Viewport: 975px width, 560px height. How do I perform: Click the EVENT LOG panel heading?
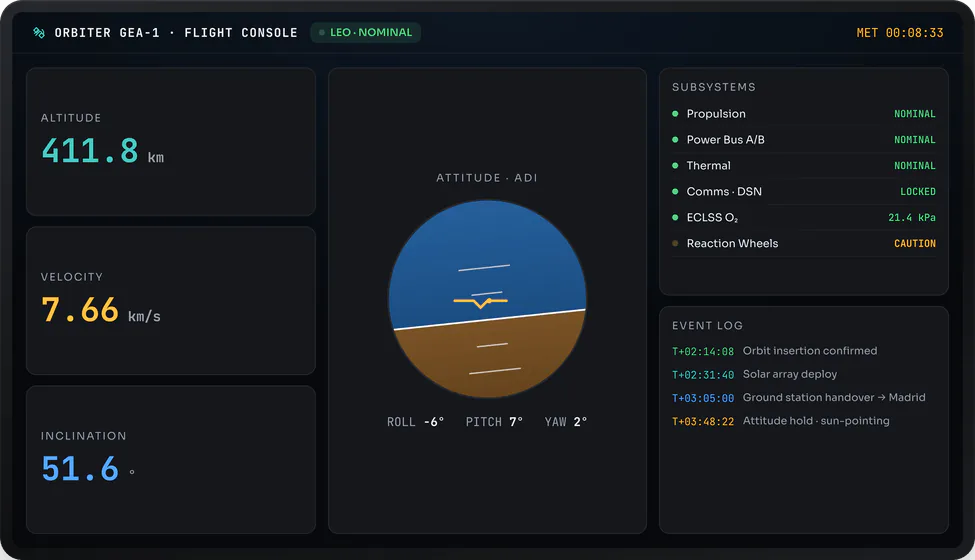[707, 326]
